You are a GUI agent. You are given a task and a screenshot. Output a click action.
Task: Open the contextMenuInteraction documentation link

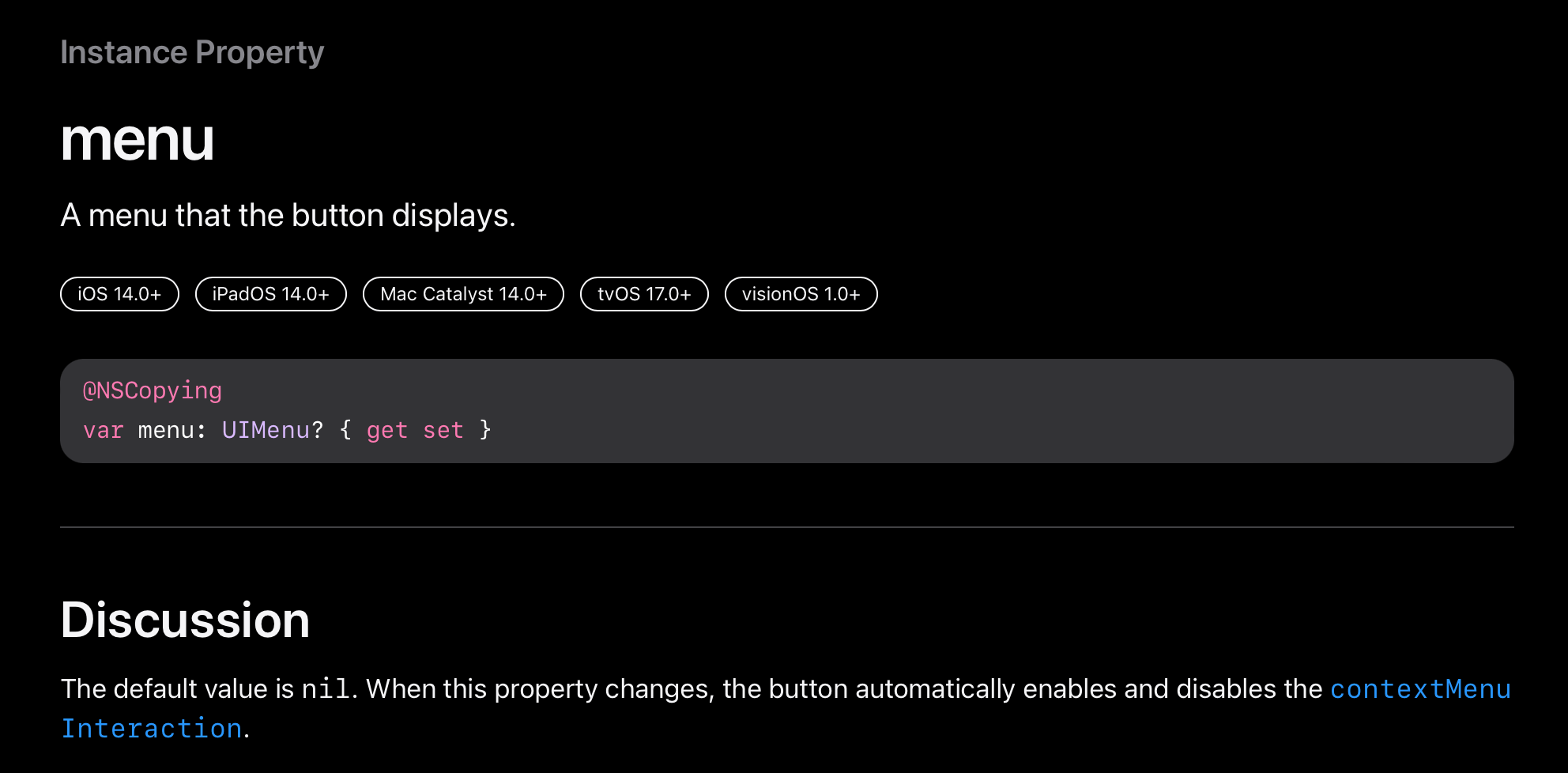coord(1419,689)
